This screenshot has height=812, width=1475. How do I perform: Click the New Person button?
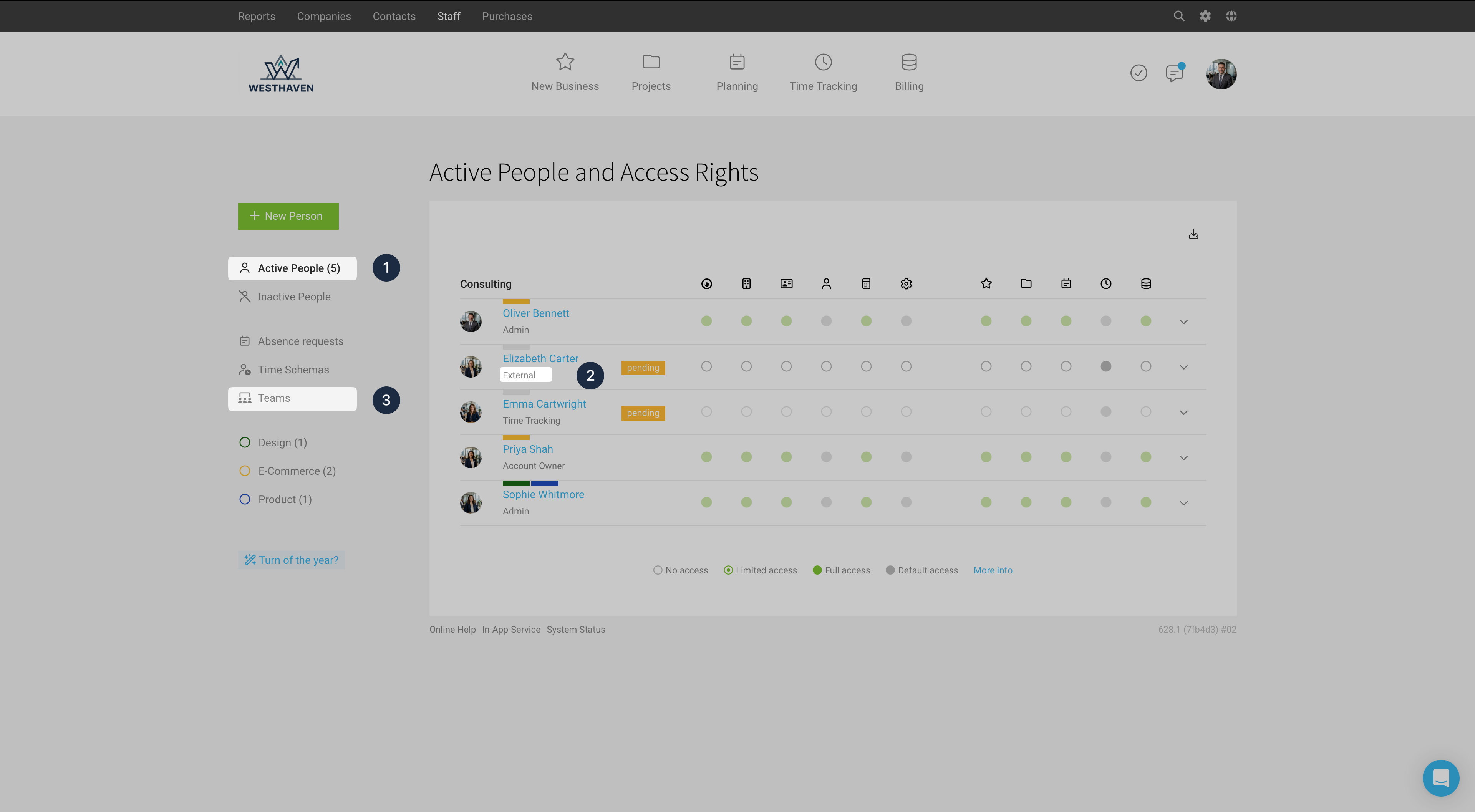288,216
